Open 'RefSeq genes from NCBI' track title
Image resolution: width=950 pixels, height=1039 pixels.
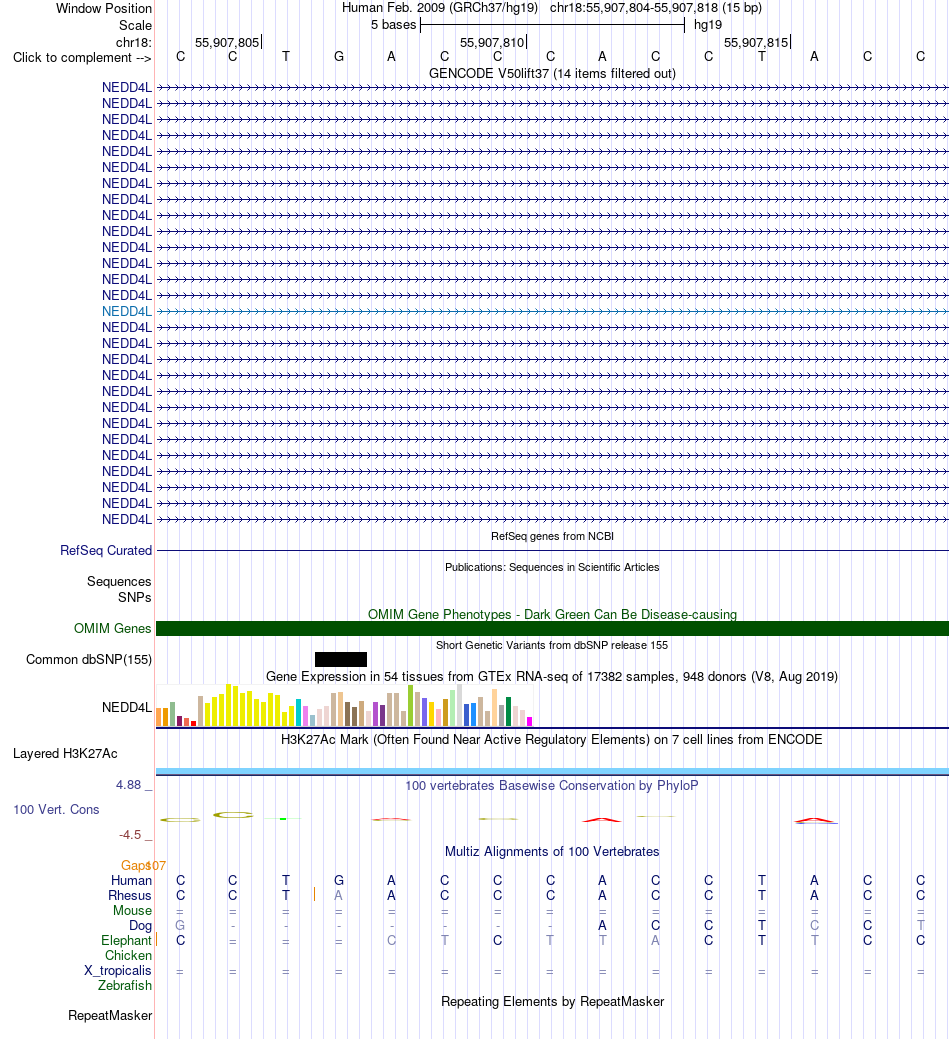tap(552, 536)
